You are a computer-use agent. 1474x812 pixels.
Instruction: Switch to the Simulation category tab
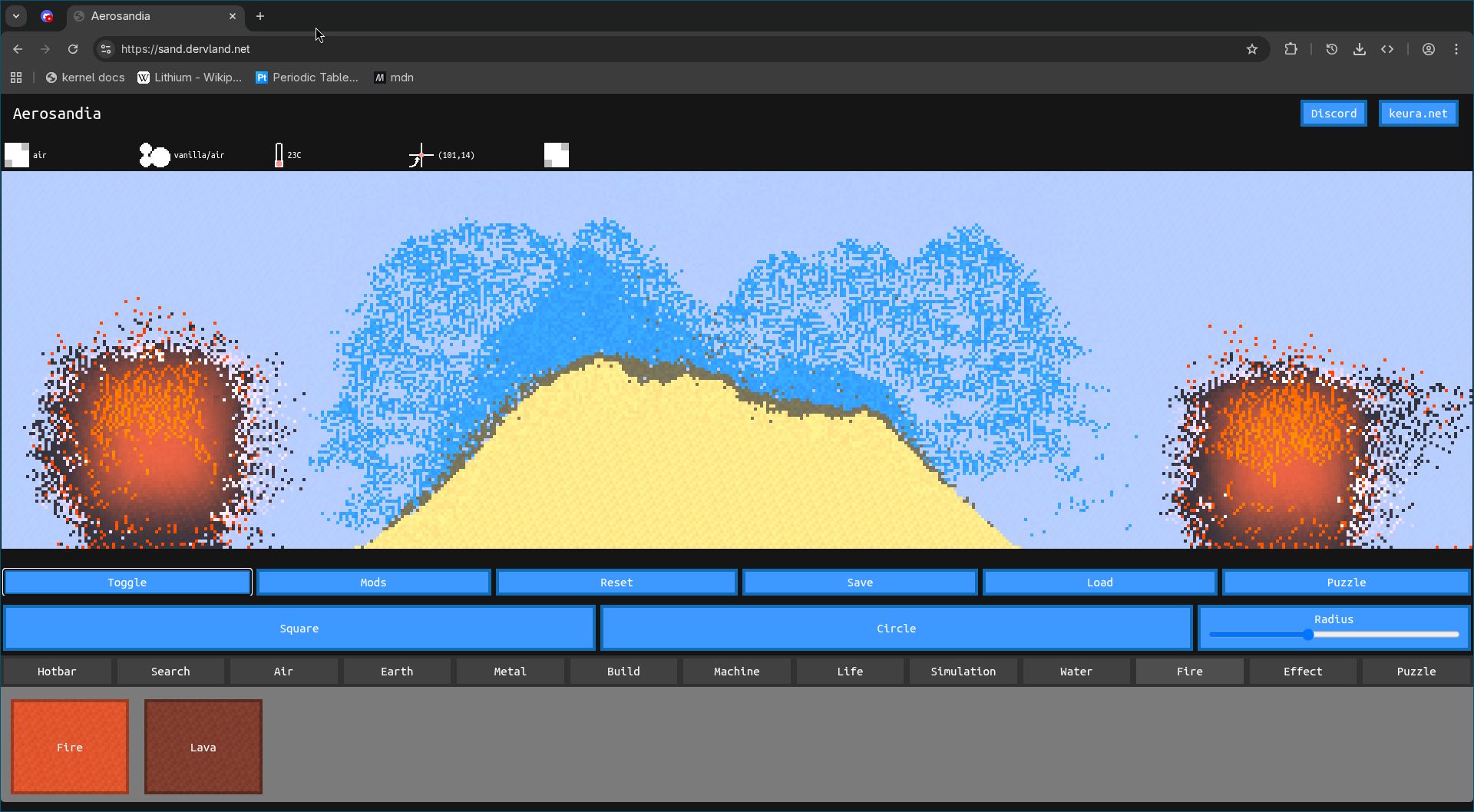tap(963, 672)
